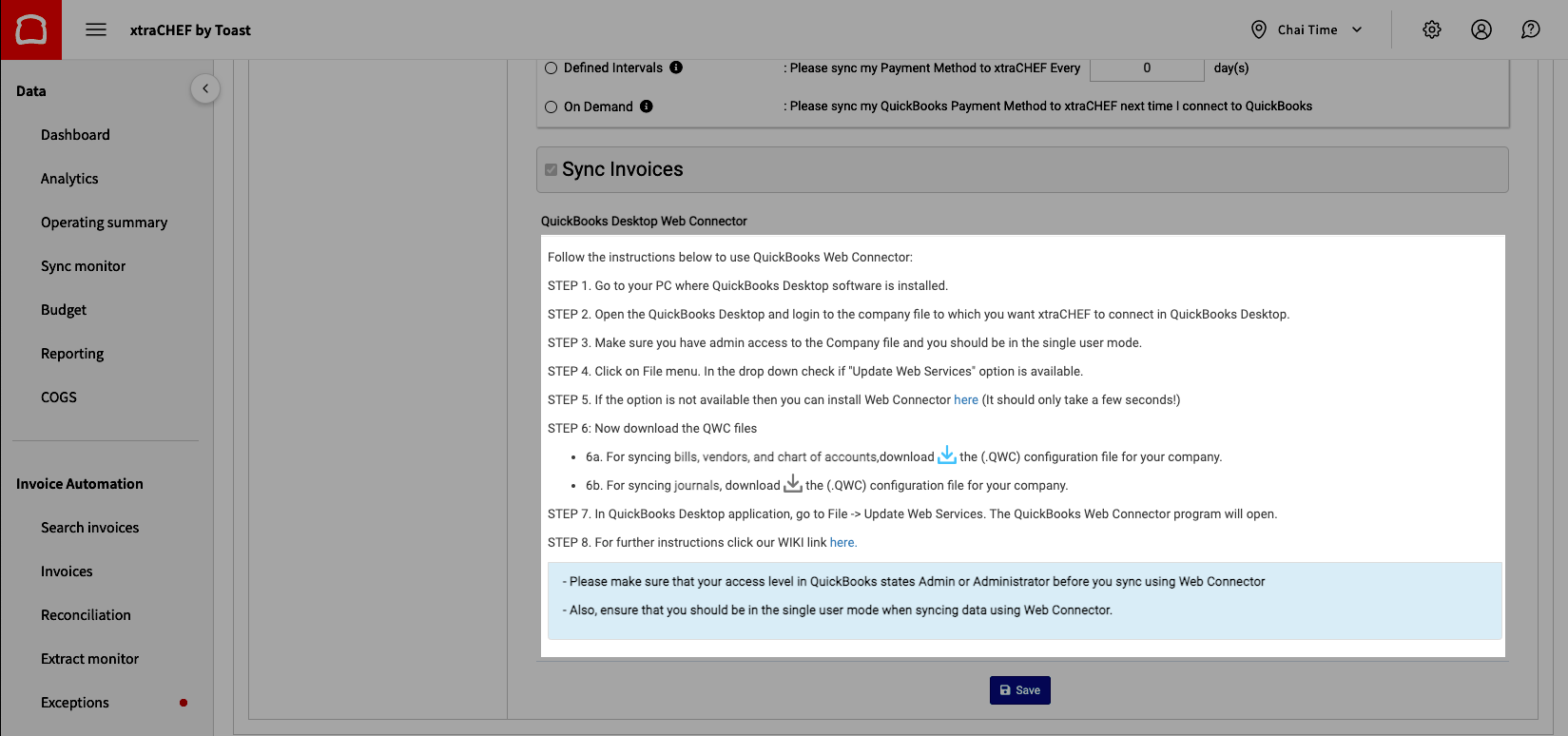Open the WIKI here link

point(842,543)
